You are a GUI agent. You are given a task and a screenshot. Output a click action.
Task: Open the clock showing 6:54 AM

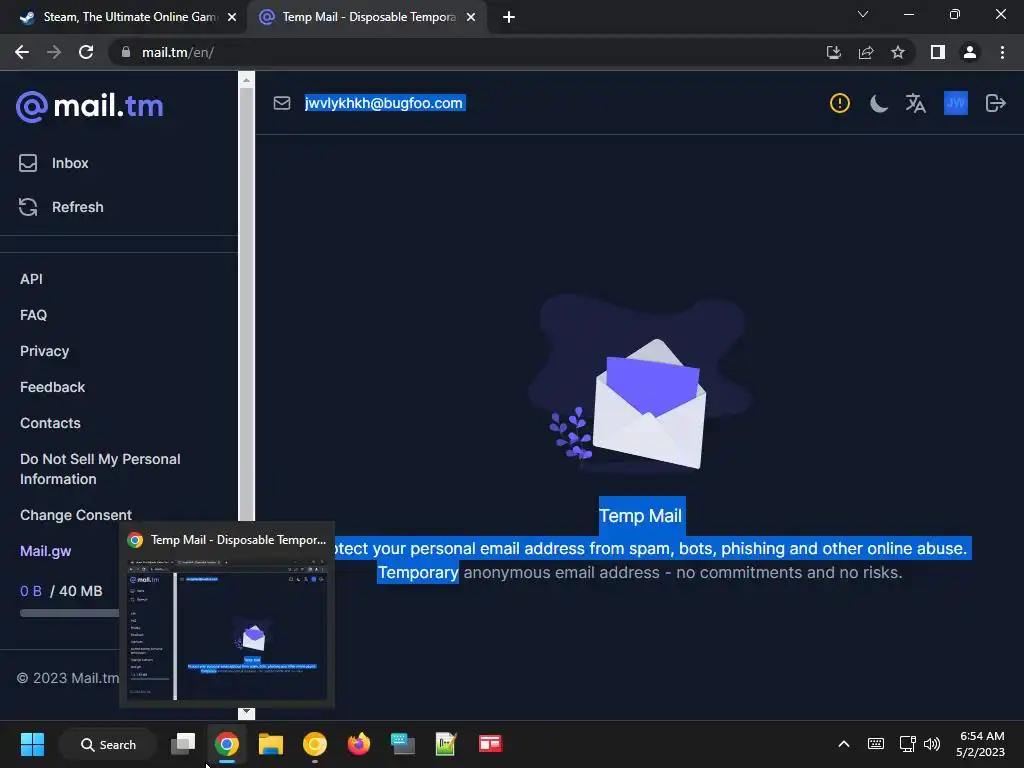981,744
